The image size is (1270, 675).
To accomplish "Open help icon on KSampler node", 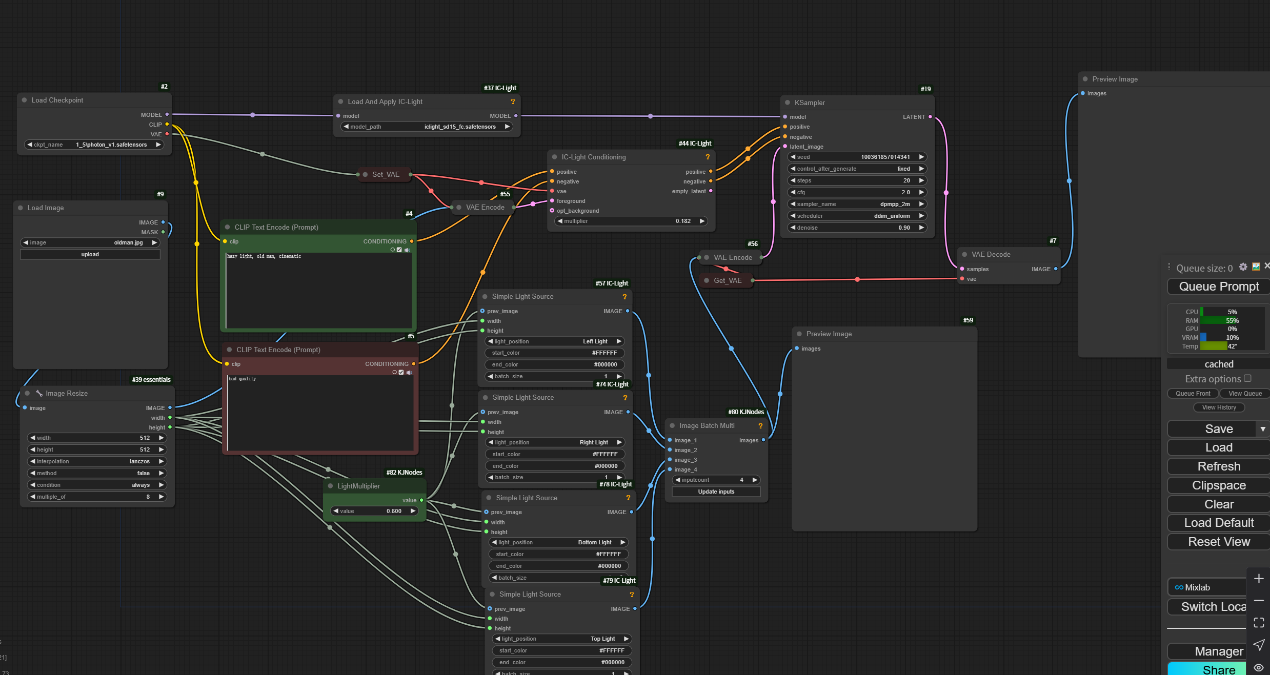I will (x=926, y=102).
